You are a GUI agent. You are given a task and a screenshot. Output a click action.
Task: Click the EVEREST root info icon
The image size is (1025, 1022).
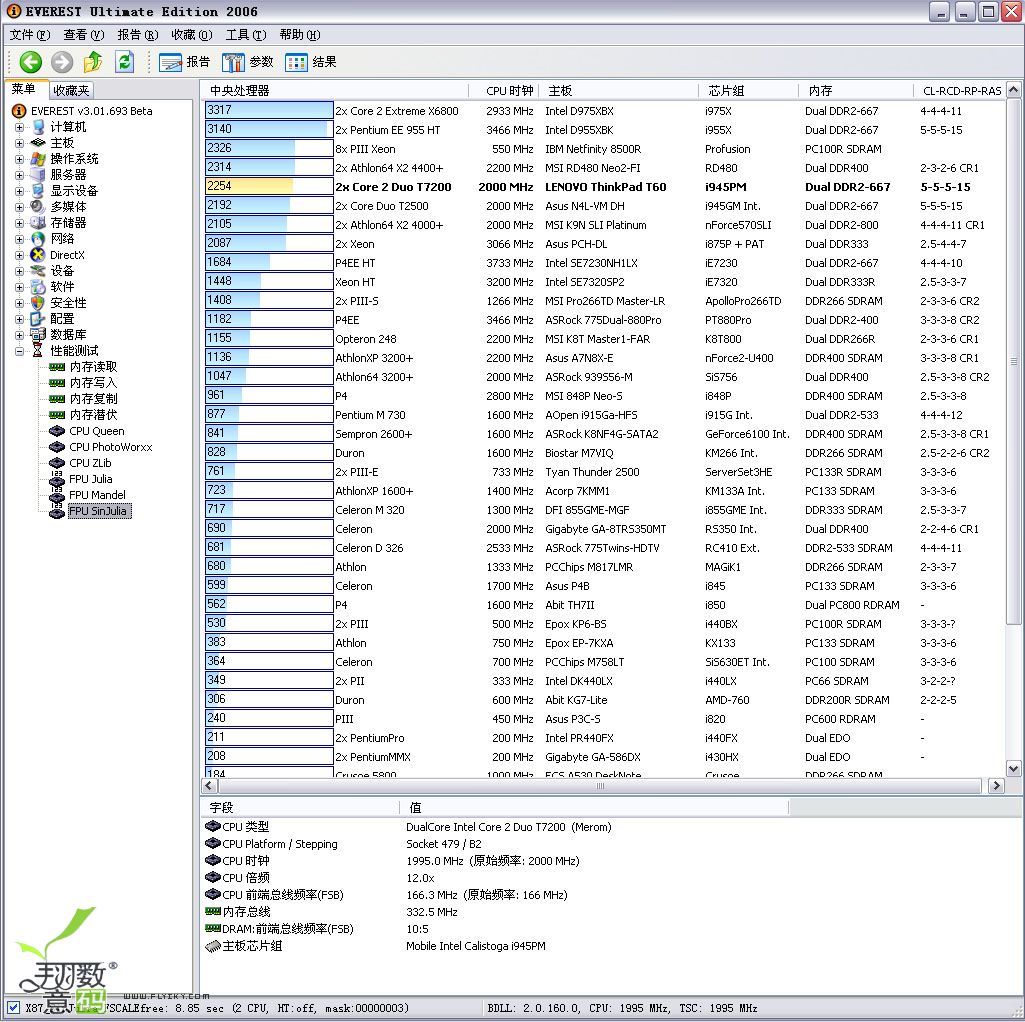(20, 111)
